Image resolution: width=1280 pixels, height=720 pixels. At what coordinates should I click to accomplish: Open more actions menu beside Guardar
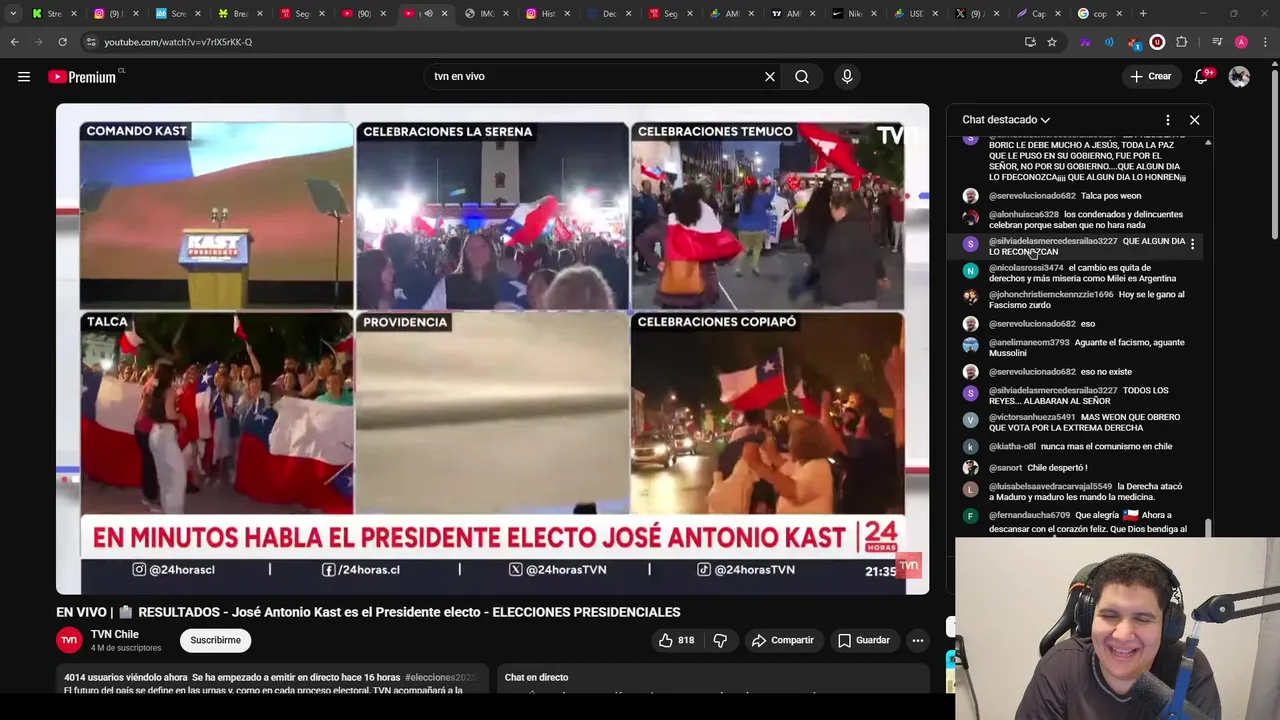917,640
